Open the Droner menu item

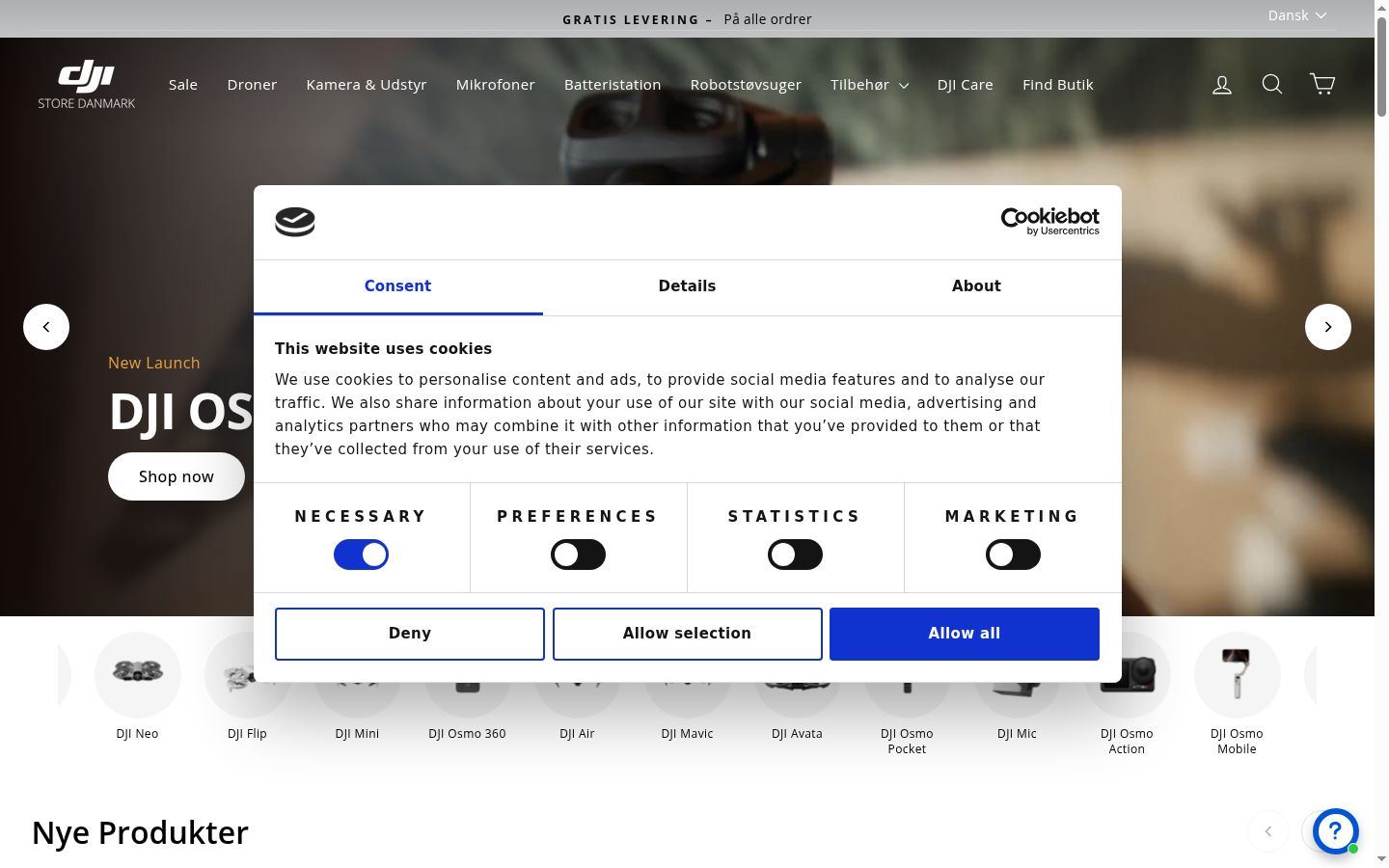(252, 85)
